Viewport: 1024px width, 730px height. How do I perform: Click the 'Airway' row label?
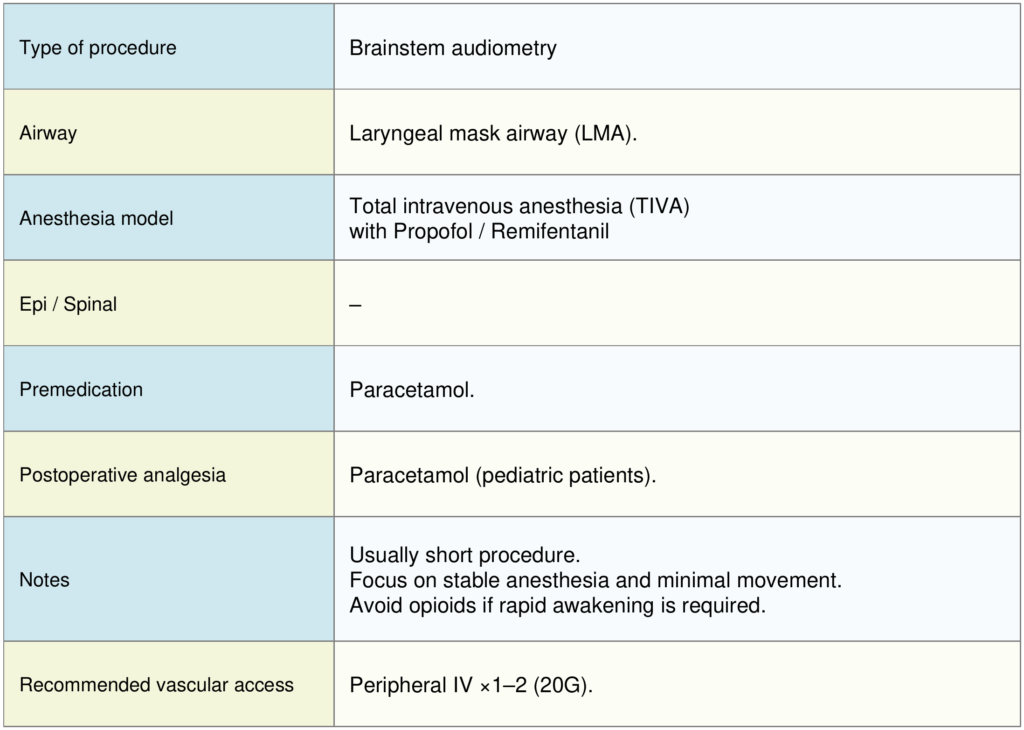click(x=48, y=133)
